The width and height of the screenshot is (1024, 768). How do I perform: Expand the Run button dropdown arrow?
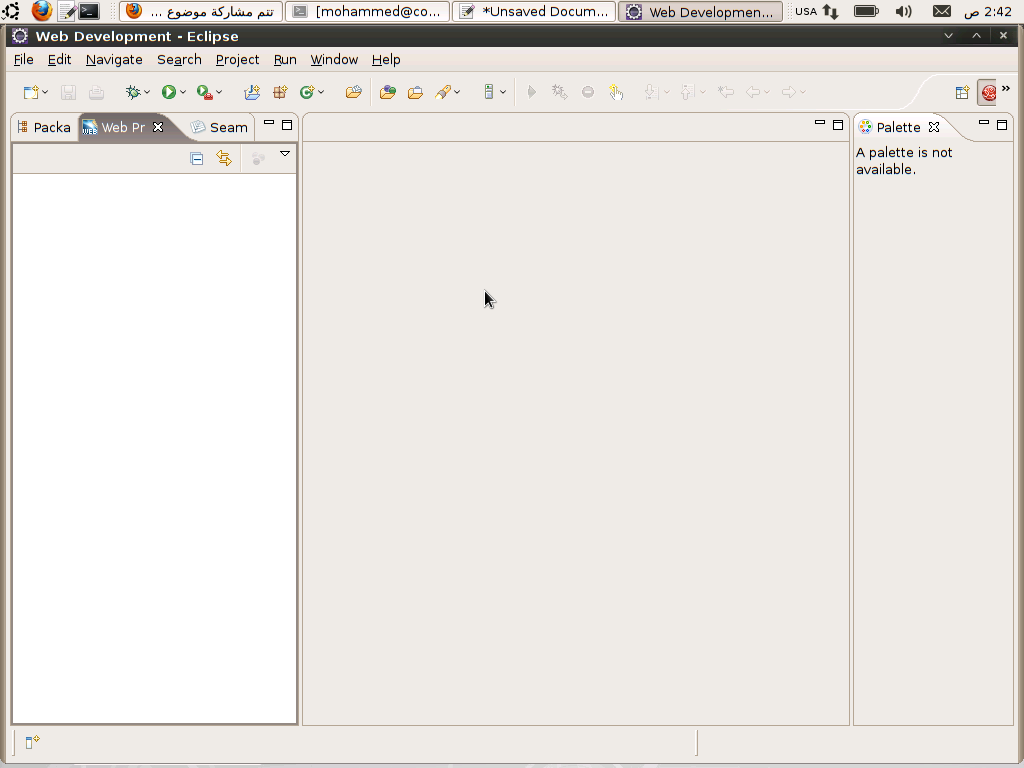coord(183,92)
